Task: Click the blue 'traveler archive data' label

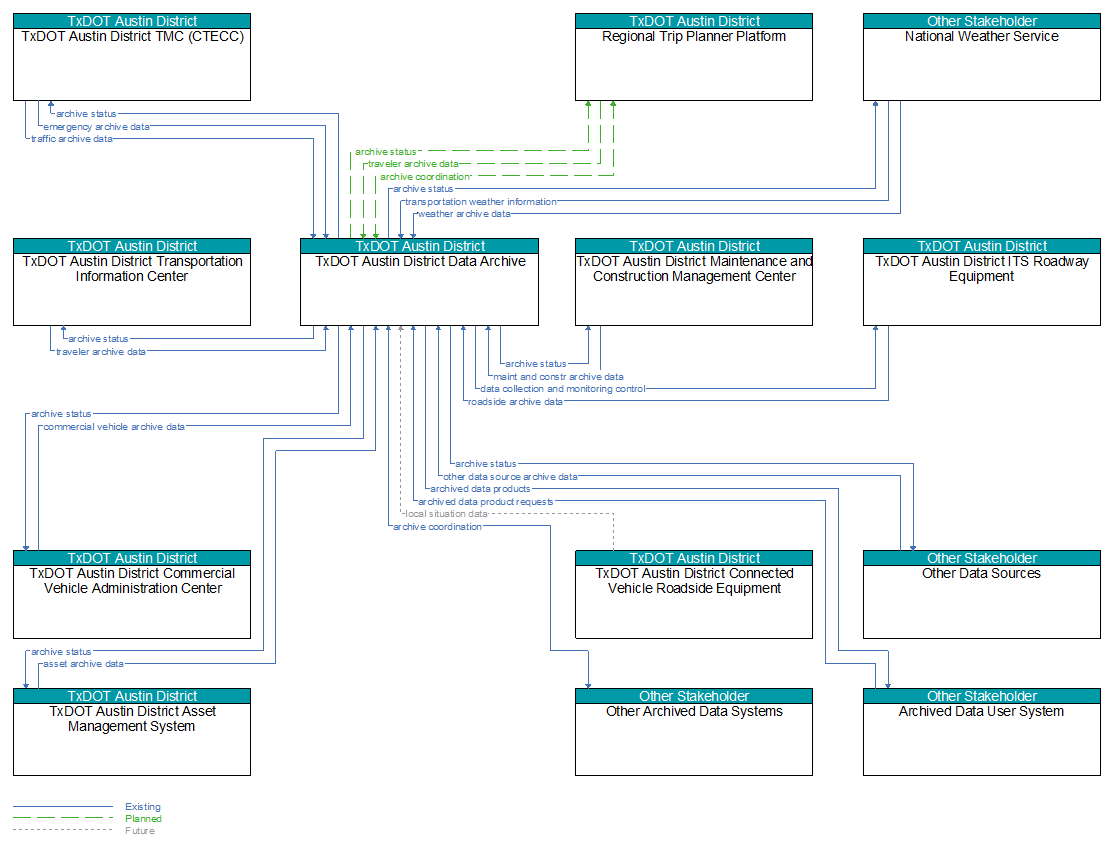Action: (x=101, y=352)
